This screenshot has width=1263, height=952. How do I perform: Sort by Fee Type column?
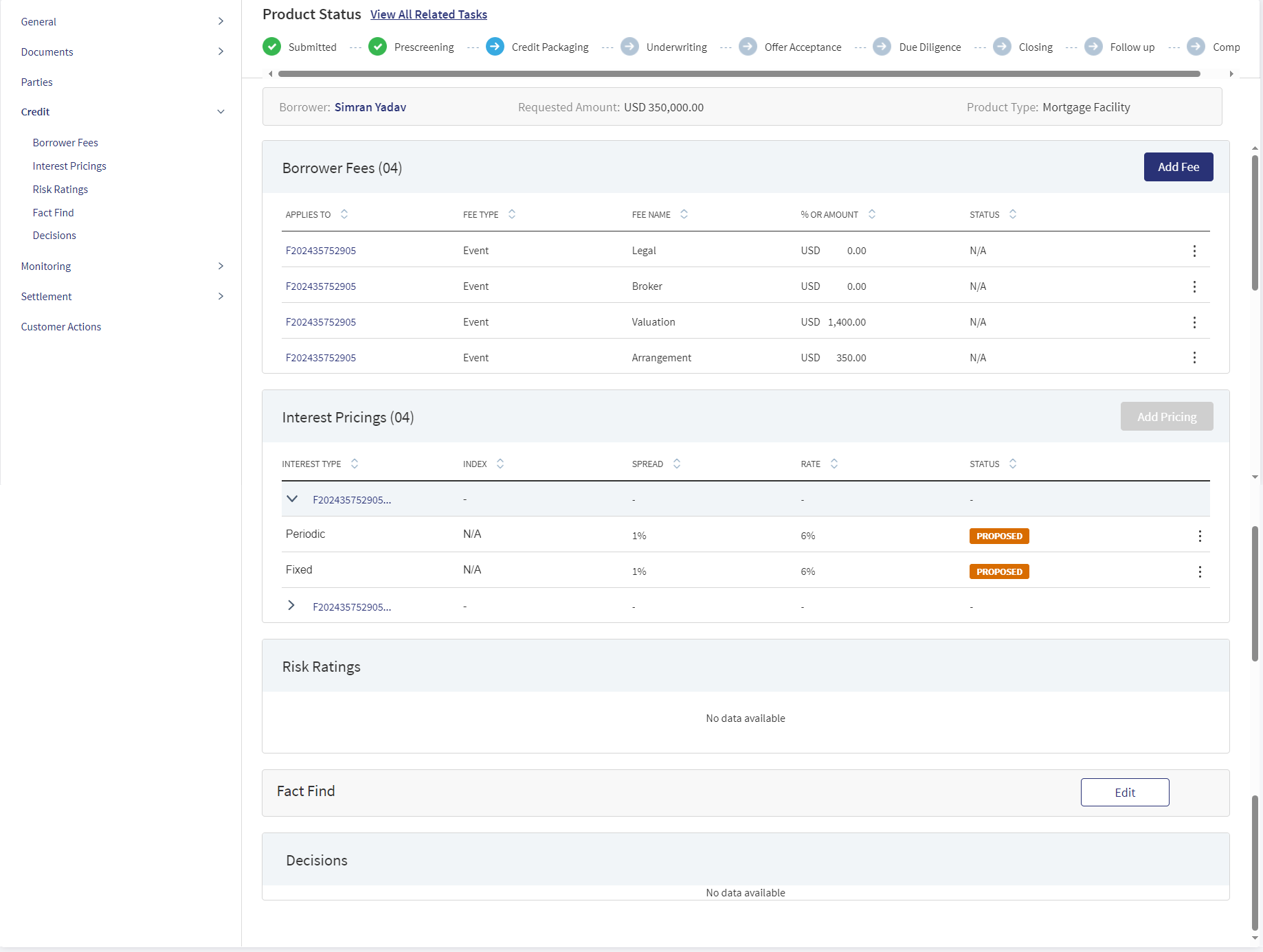click(512, 214)
